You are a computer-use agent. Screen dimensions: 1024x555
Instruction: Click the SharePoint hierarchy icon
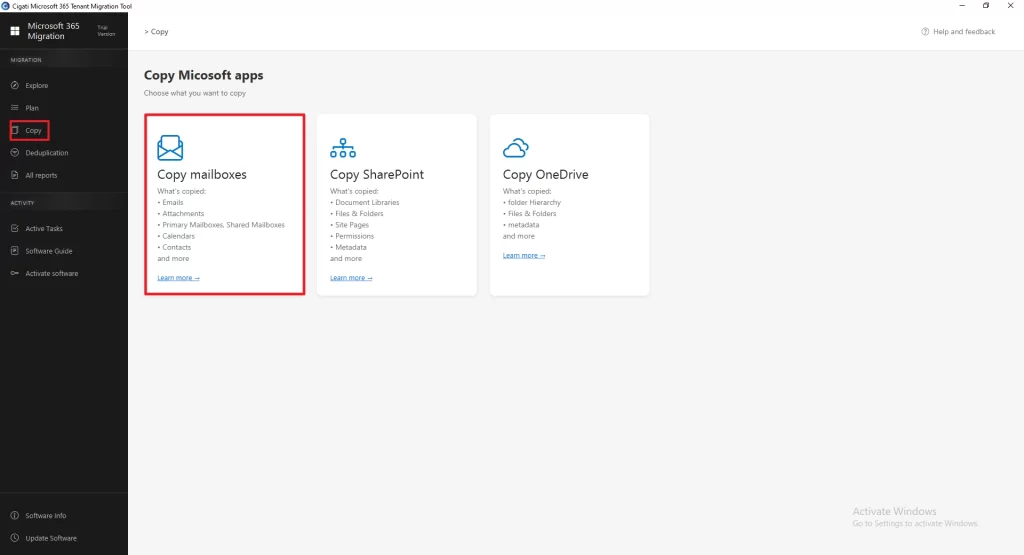coord(343,148)
